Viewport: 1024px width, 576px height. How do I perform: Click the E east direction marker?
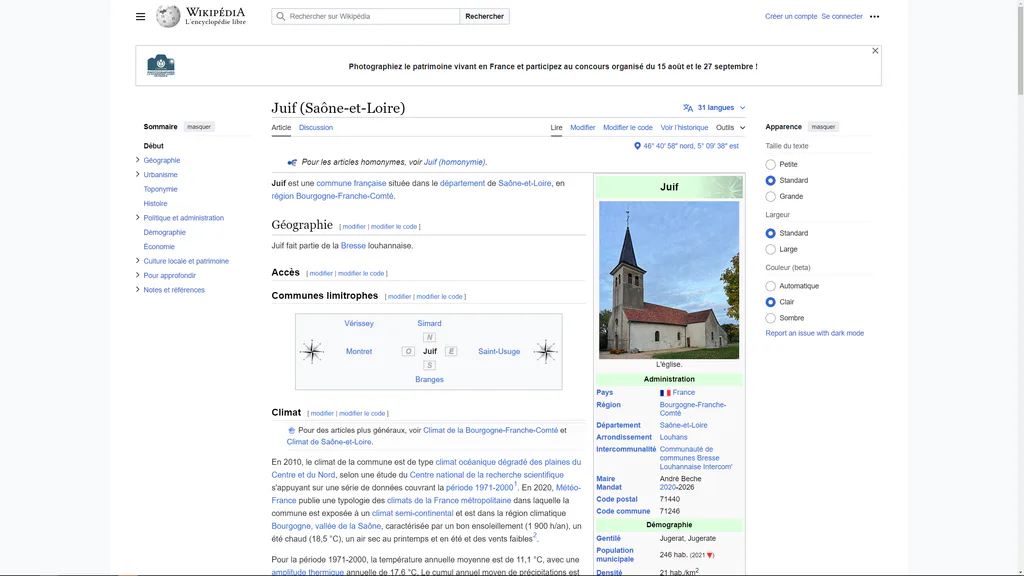tap(451, 351)
